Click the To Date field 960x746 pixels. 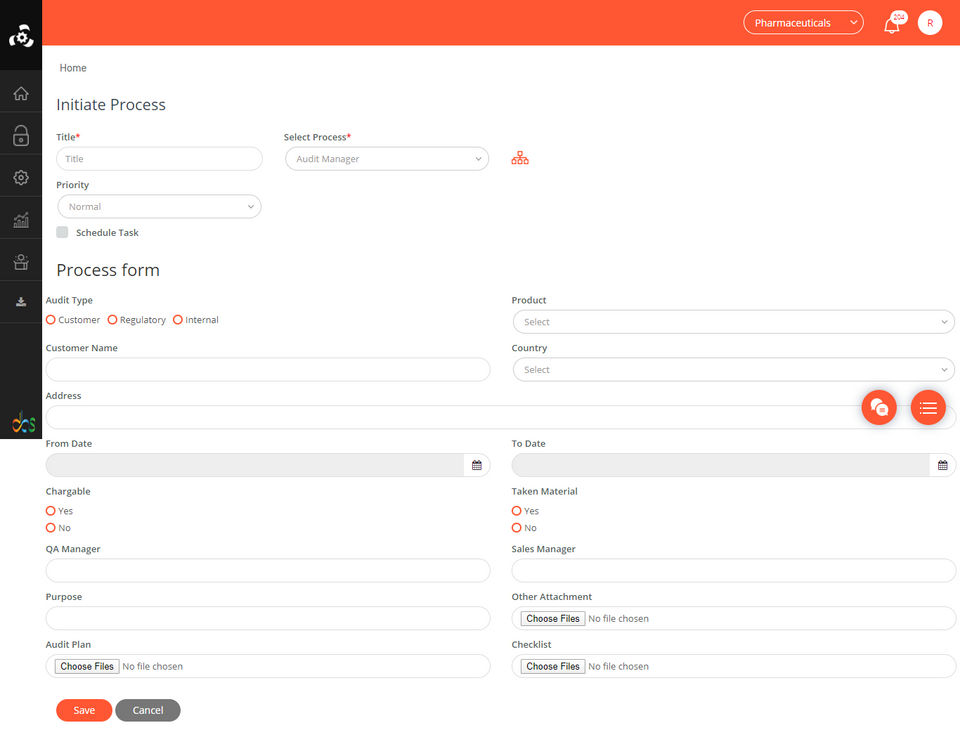(x=721, y=465)
